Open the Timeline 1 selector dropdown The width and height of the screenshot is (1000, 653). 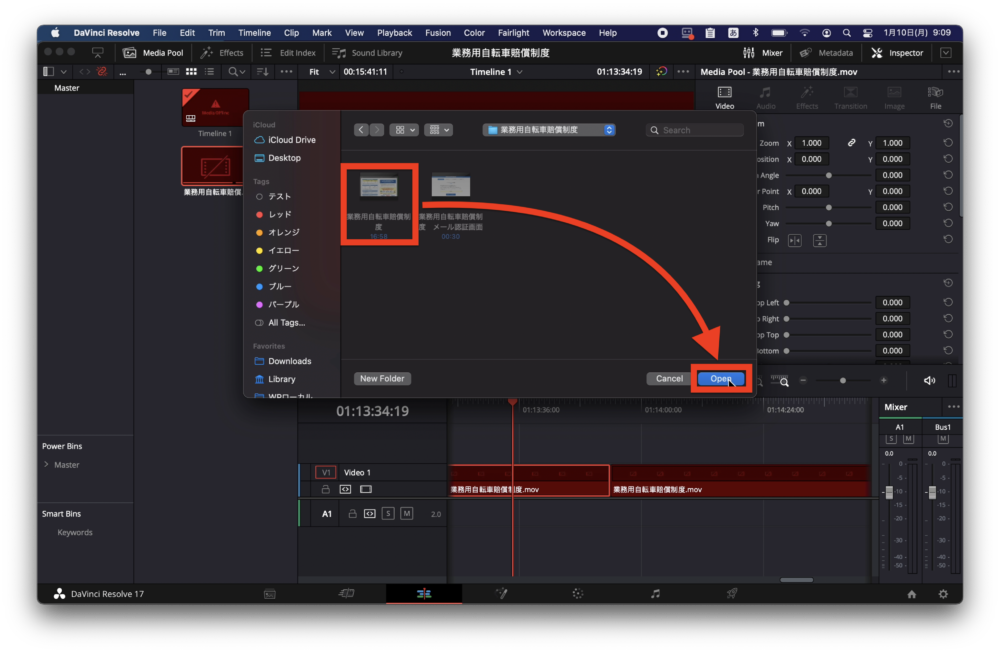click(x=496, y=72)
